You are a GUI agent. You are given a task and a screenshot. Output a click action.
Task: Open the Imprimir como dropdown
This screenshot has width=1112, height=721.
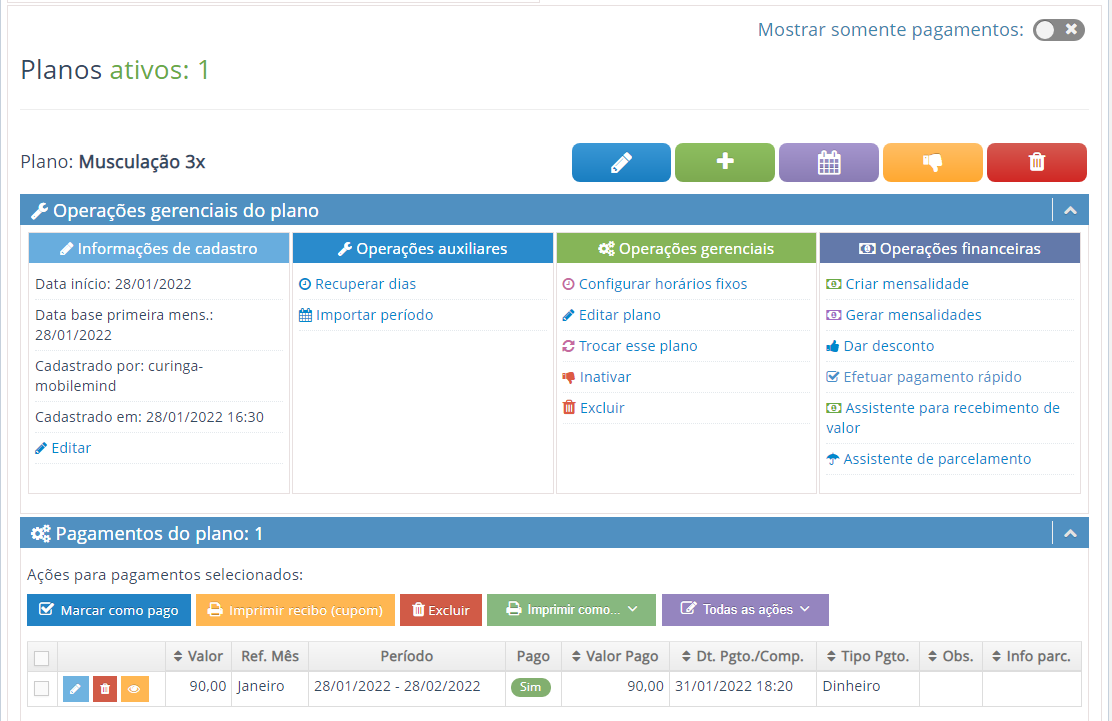click(571, 610)
